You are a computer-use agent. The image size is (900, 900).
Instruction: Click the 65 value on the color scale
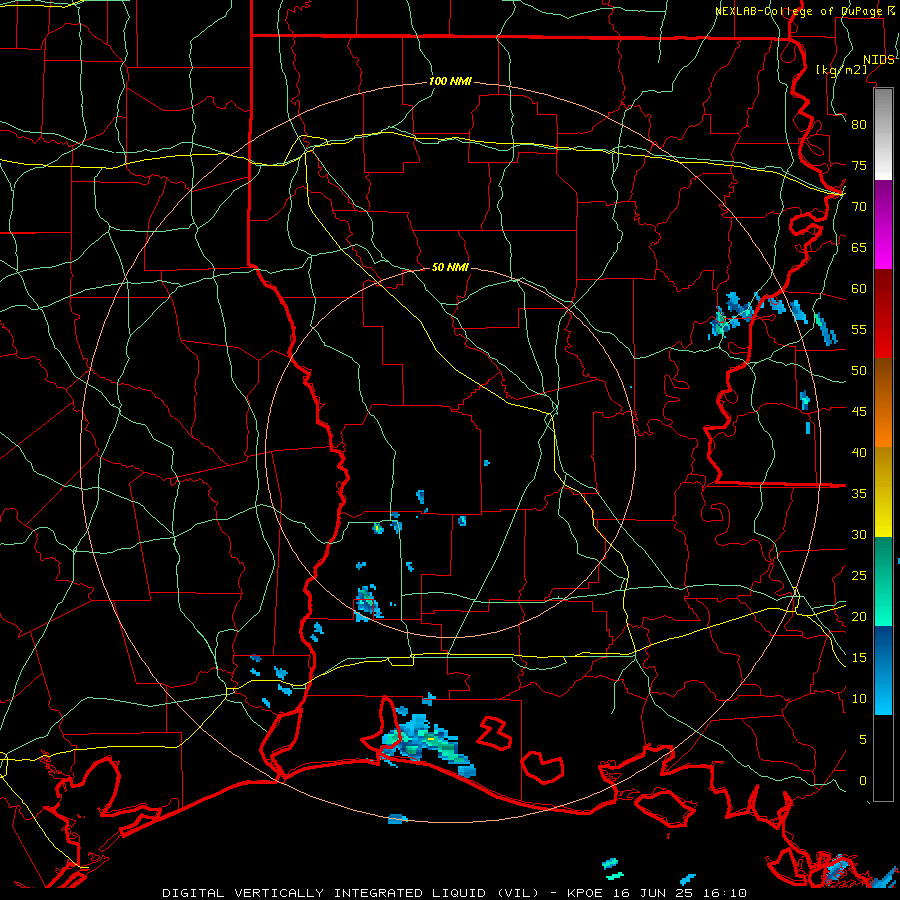pyautogui.click(x=859, y=247)
